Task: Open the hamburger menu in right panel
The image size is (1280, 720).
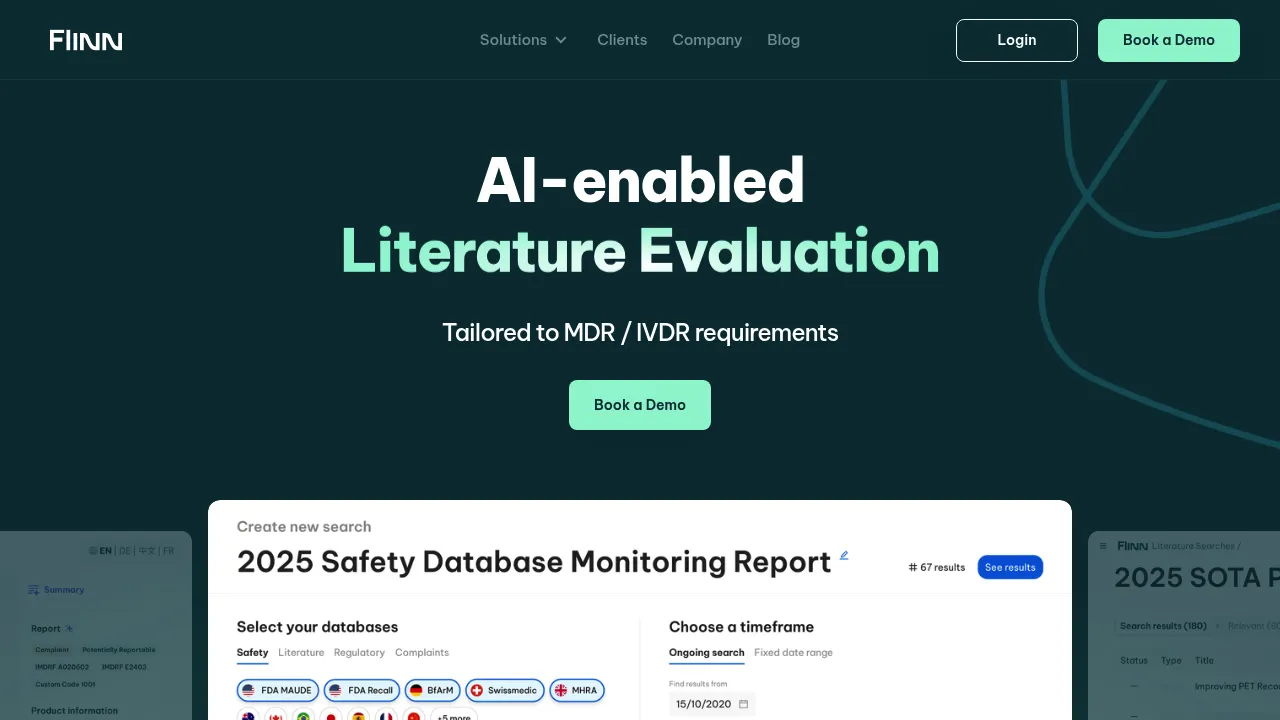Action: tap(1104, 546)
